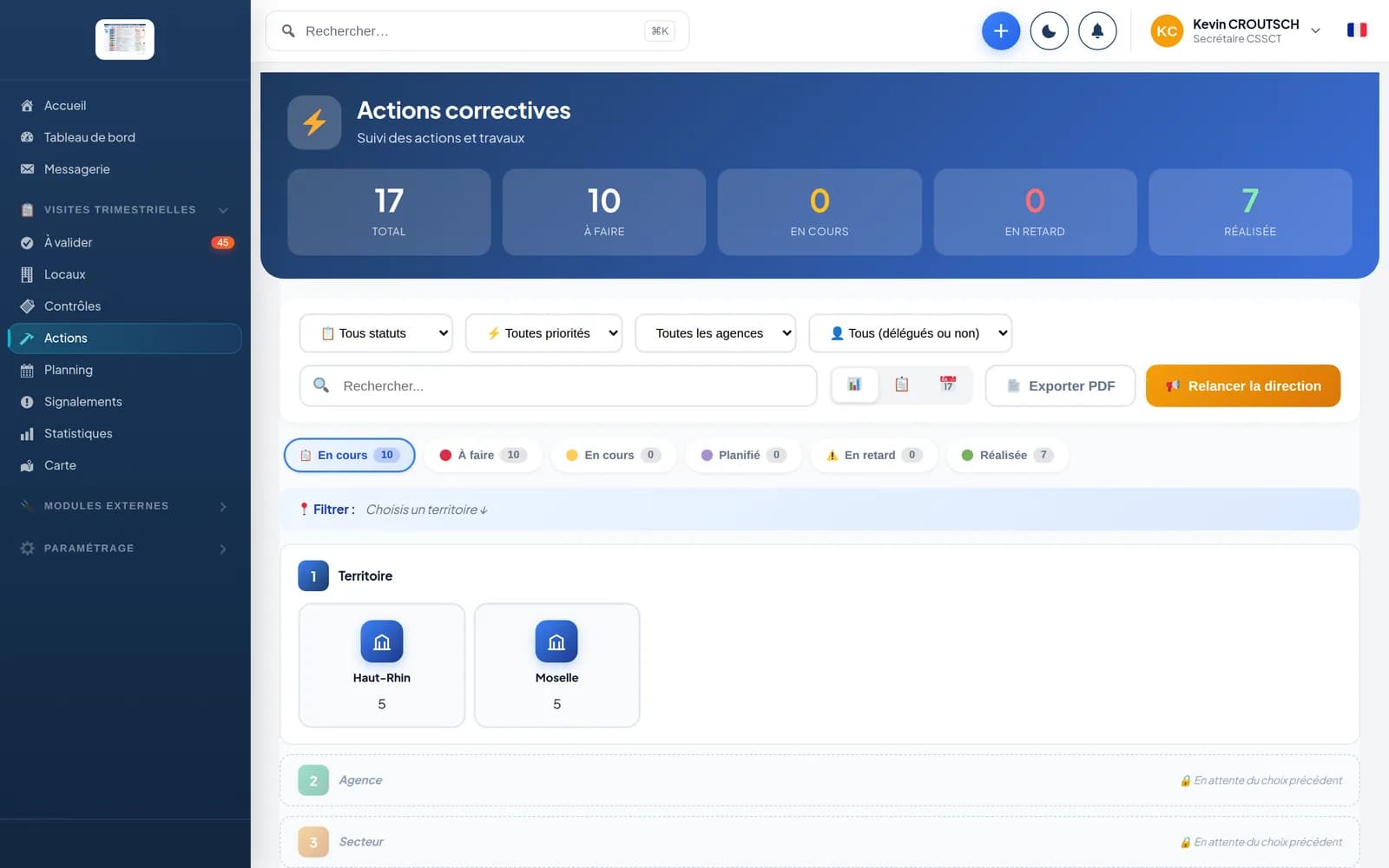Open À valider in the sidebar
The width and height of the screenshot is (1389, 868).
pyautogui.click(x=125, y=242)
